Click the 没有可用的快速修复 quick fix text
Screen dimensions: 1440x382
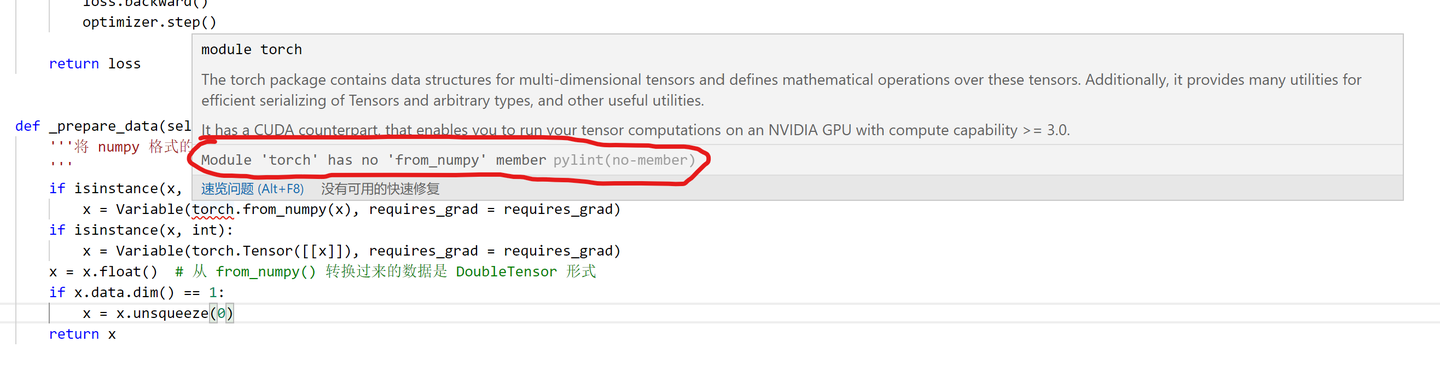click(x=380, y=188)
